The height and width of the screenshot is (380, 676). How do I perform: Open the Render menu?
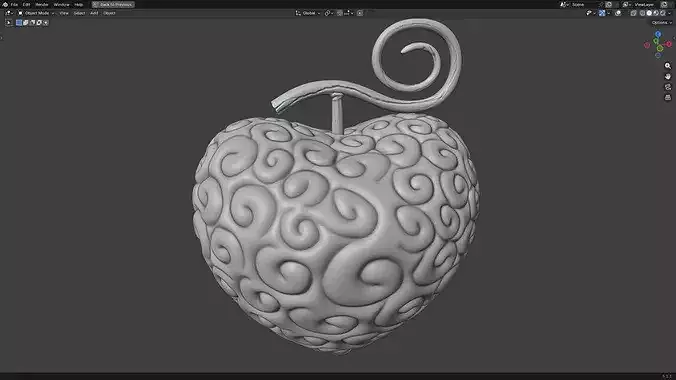pyautogui.click(x=41, y=4)
